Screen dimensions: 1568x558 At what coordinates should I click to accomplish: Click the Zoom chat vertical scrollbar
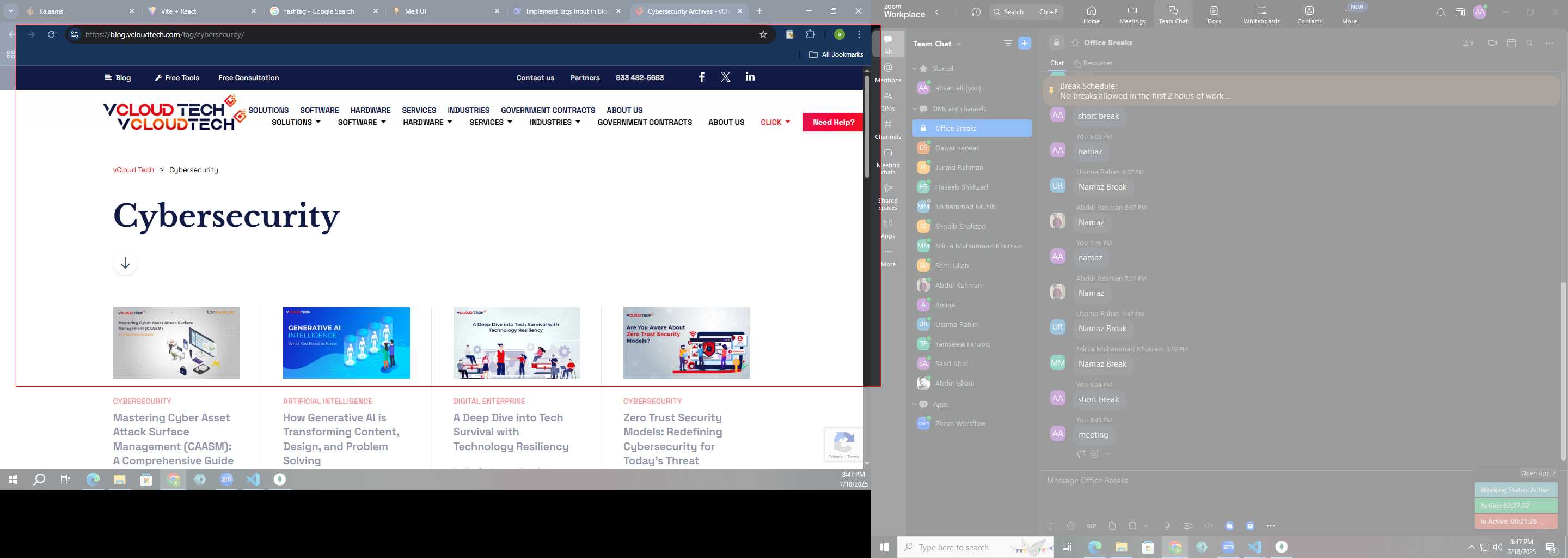tap(1563, 371)
